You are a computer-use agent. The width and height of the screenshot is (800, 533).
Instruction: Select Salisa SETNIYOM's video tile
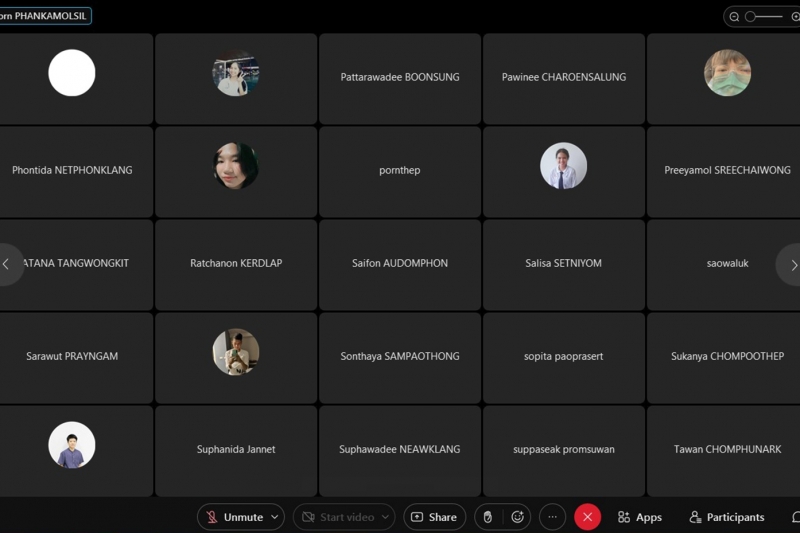(x=564, y=264)
